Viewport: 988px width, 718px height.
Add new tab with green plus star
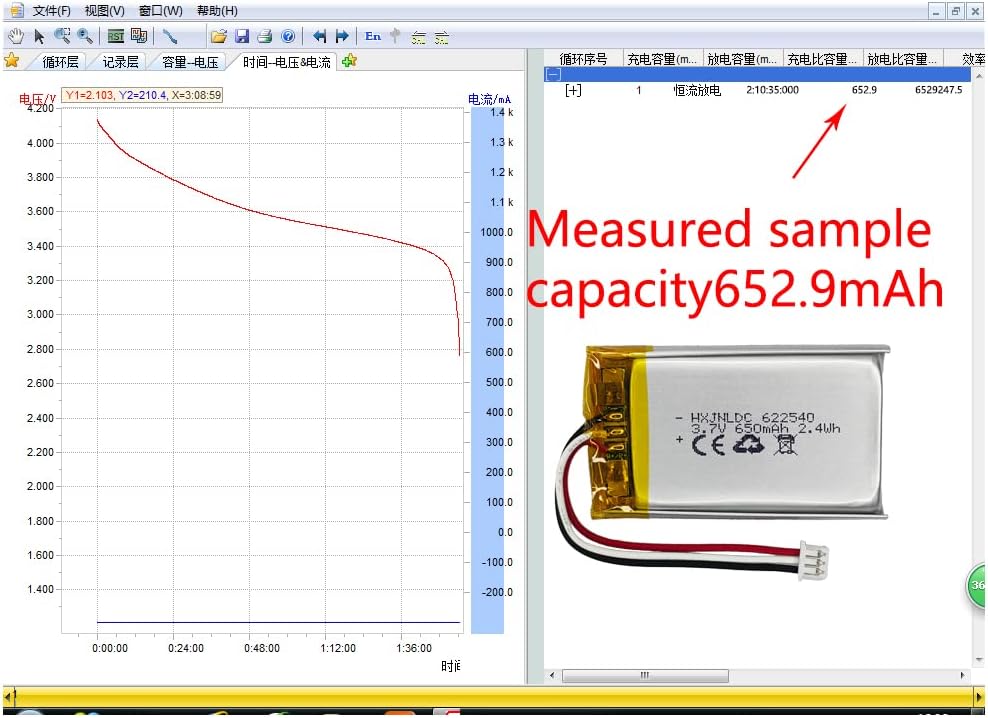click(x=349, y=61)
